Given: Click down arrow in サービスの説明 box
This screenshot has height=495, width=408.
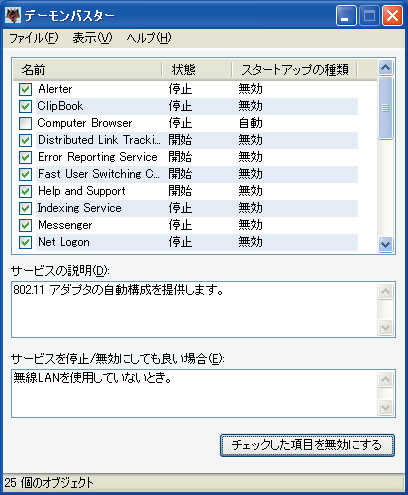Looking at the screenshot, I should (385, 327).
